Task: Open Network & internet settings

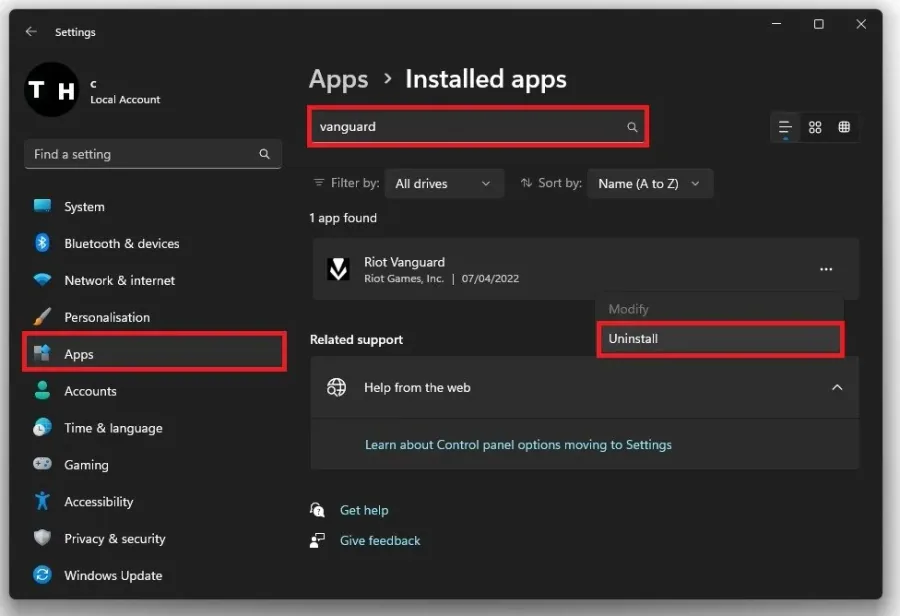Action: [154, 280]
